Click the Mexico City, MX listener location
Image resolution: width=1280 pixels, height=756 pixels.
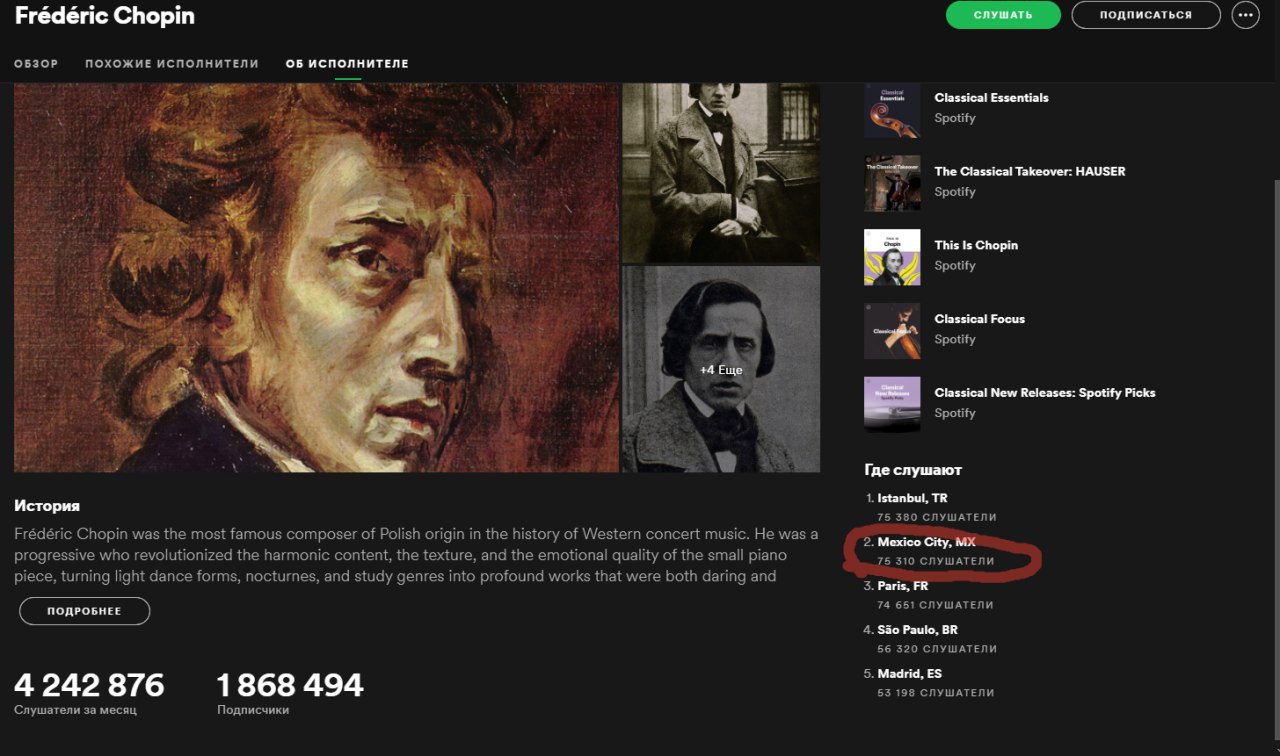(x=926, y=542)
